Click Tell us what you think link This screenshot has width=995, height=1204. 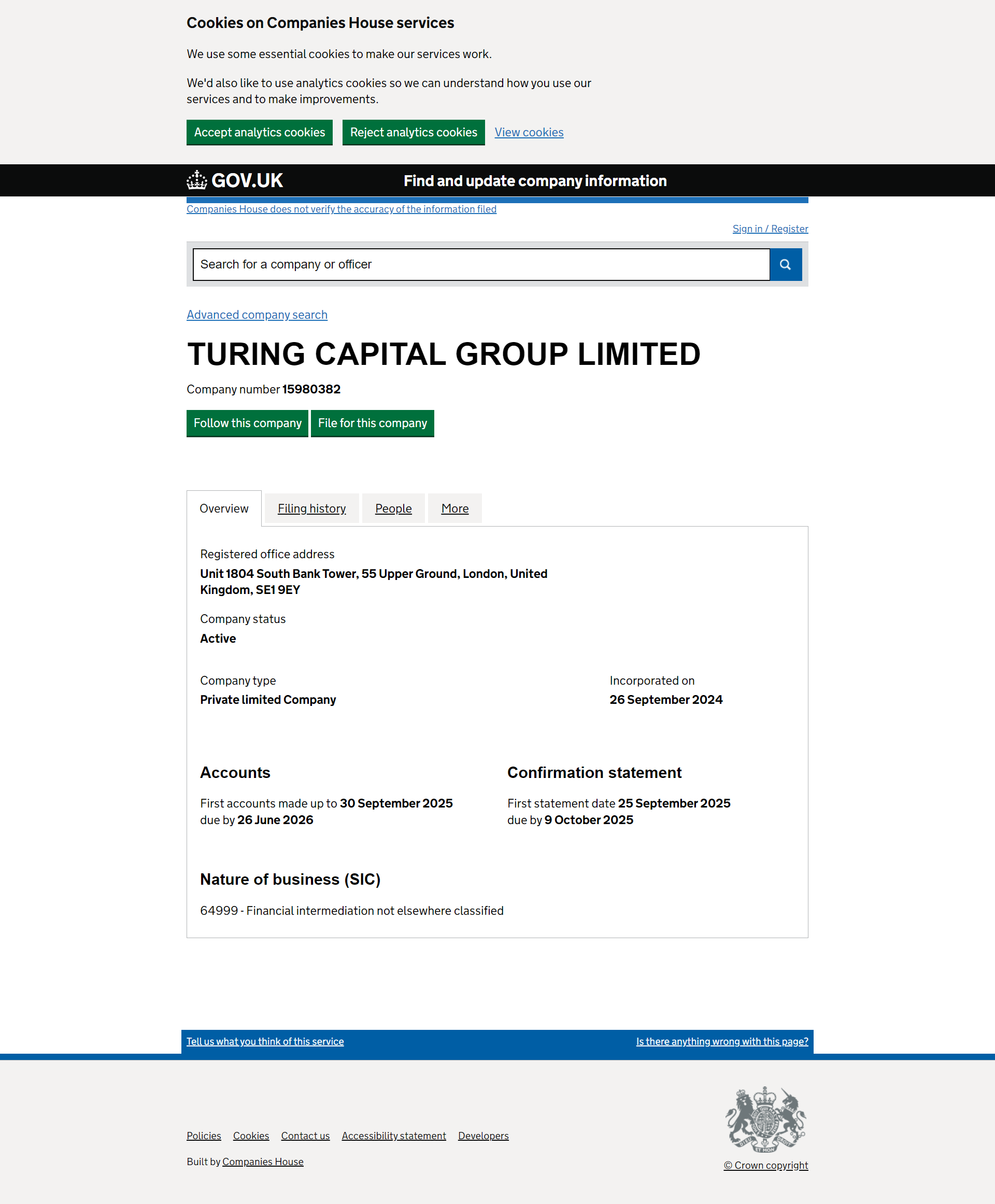[265, 1041]
